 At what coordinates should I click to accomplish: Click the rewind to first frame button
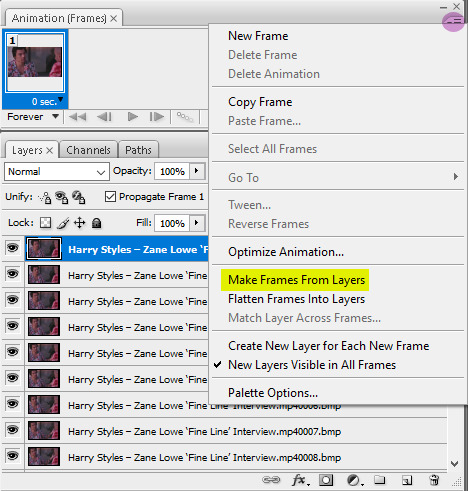coord(77,117)
